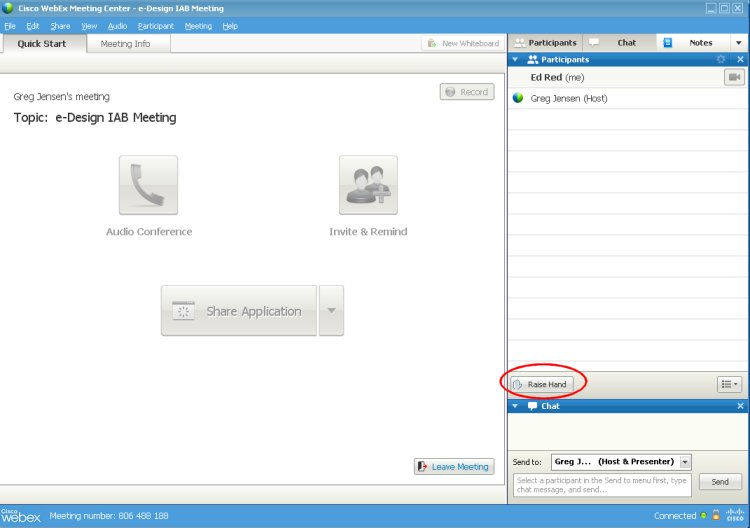Open the Send to recipient dropdown
Viewport: 750px width, 528px height.
685,462
